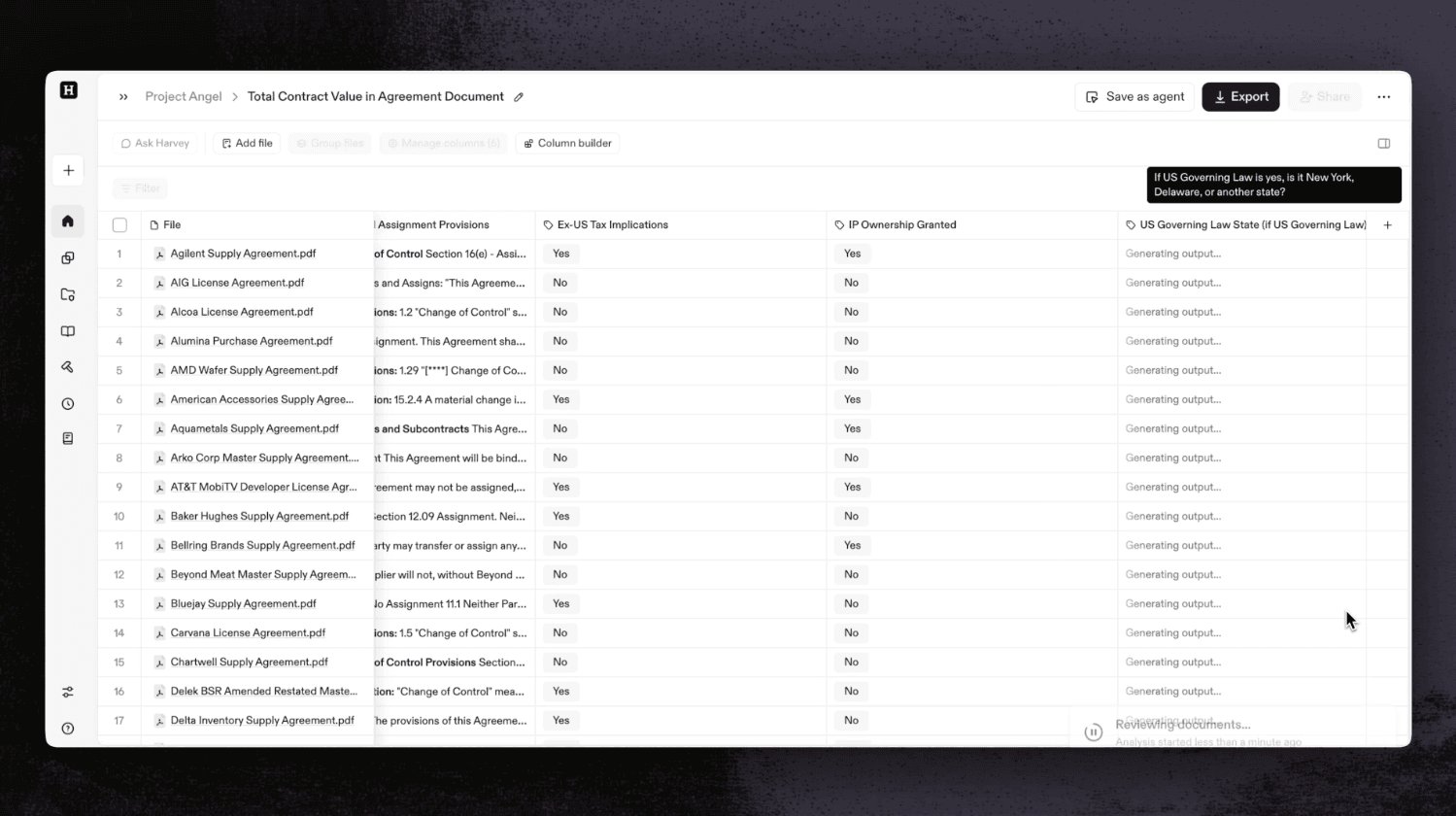1456x816 pixels.
Task: Tick the select-all checkbox in table header
Action: (x=119, y=225)
